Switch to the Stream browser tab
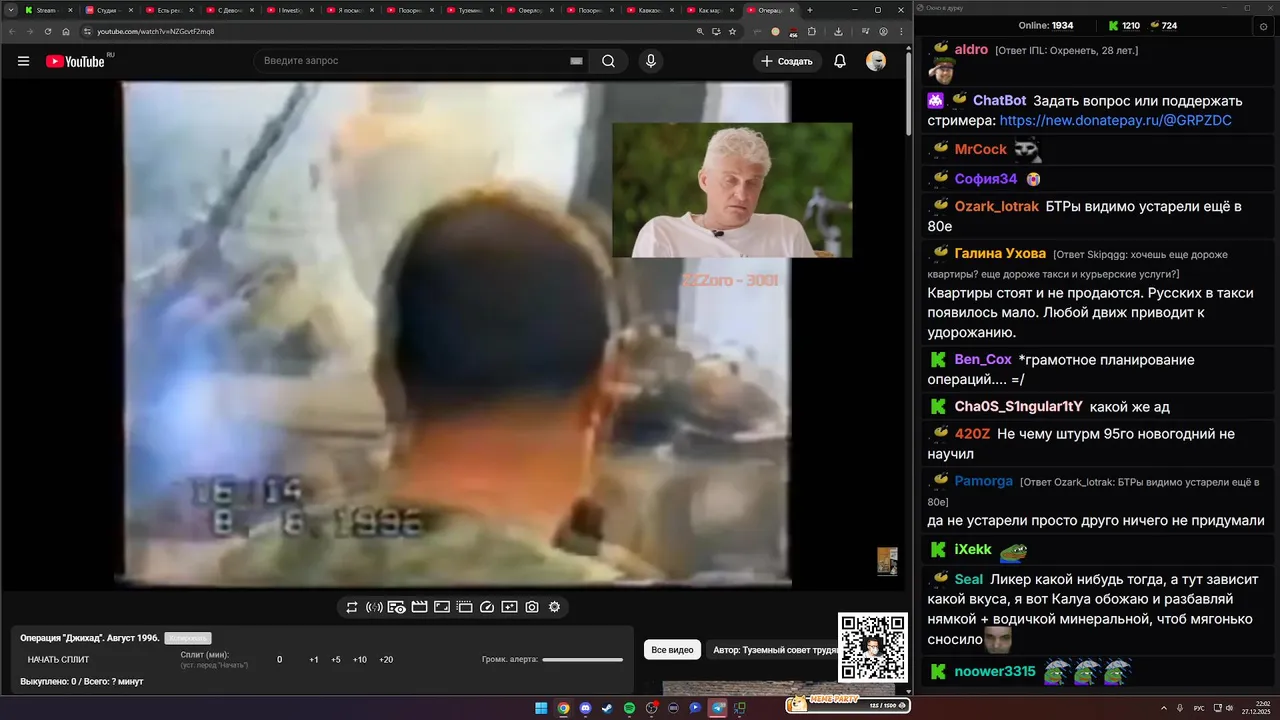The image size is (1280, 720). (49, 10)
